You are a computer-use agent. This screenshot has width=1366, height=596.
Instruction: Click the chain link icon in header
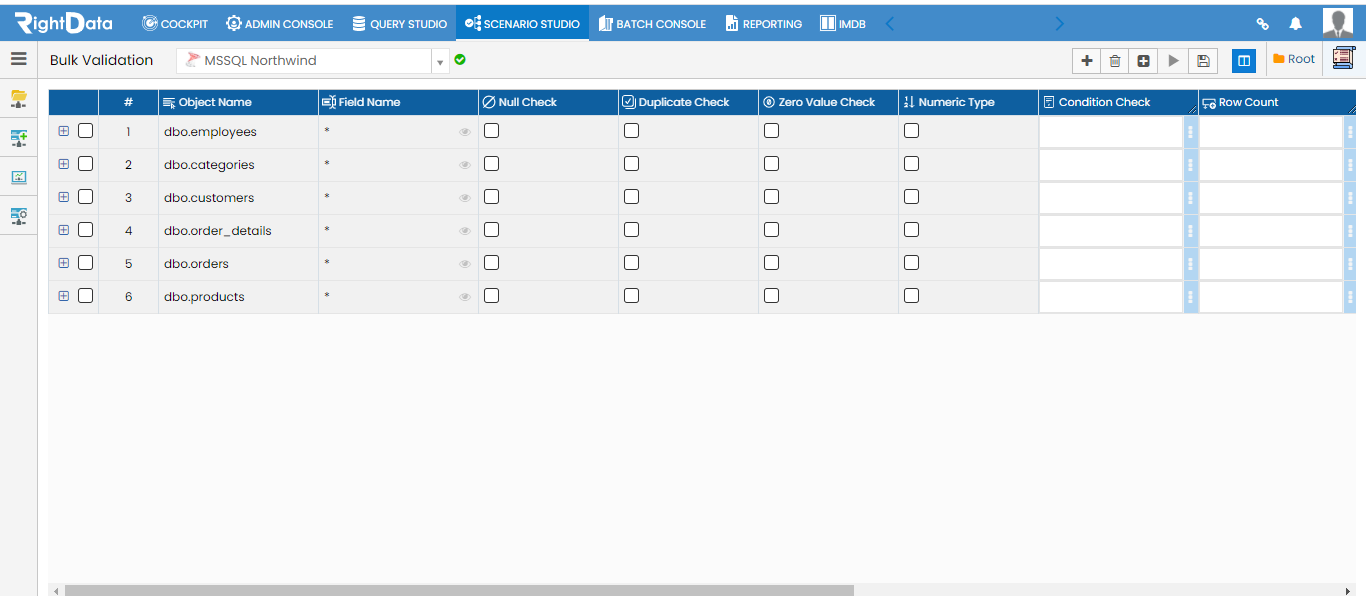click(x=1263, y=23)
